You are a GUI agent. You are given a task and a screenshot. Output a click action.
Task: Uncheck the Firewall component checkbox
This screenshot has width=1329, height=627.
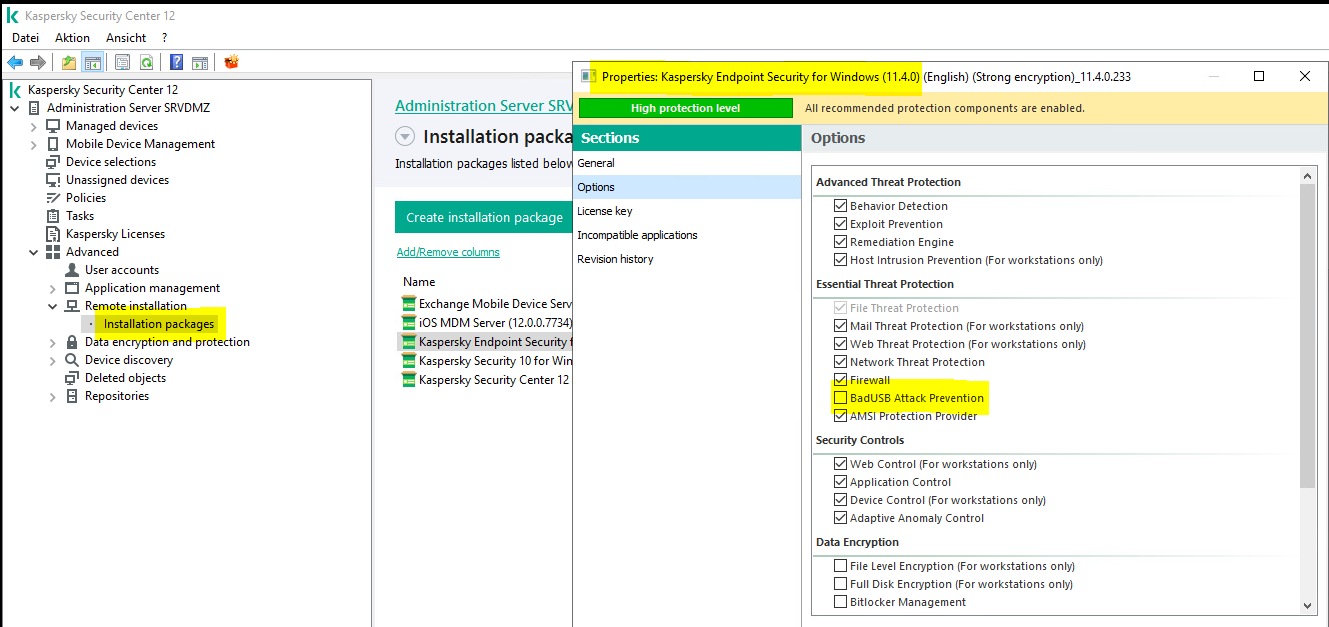click(x=841, y=380)
